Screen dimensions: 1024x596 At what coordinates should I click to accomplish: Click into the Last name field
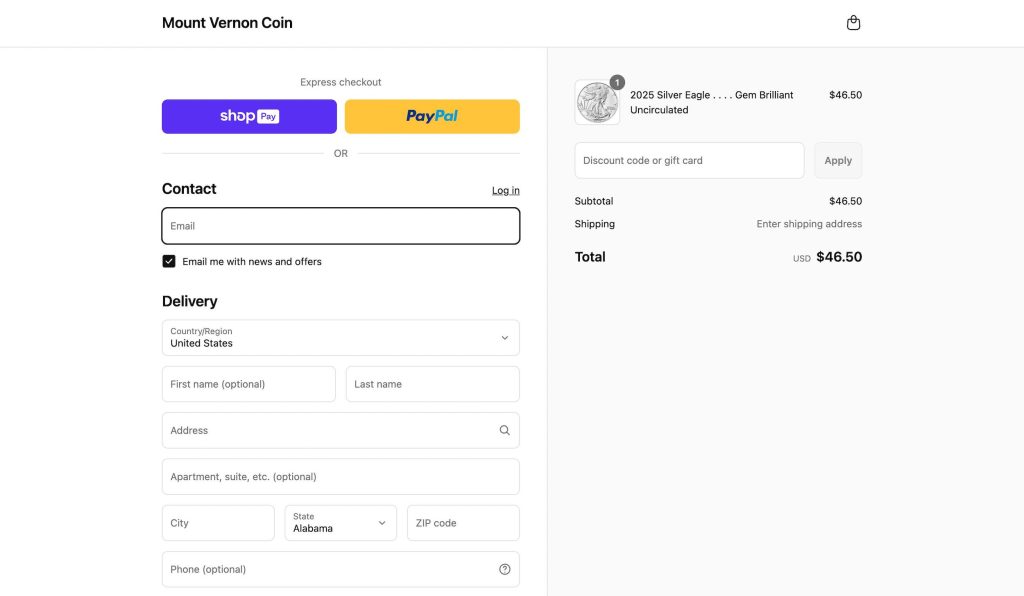432,384
